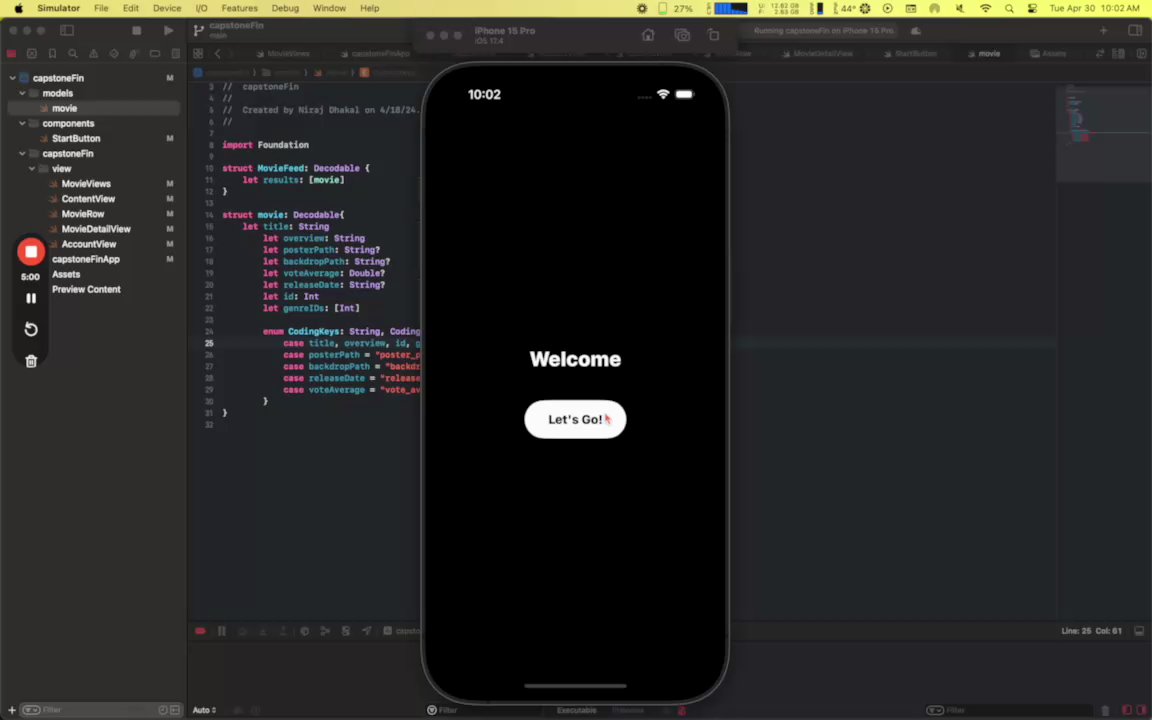Delete the recording with trash icon
This screenshot has height=720, width=1152.
(31, 361)
